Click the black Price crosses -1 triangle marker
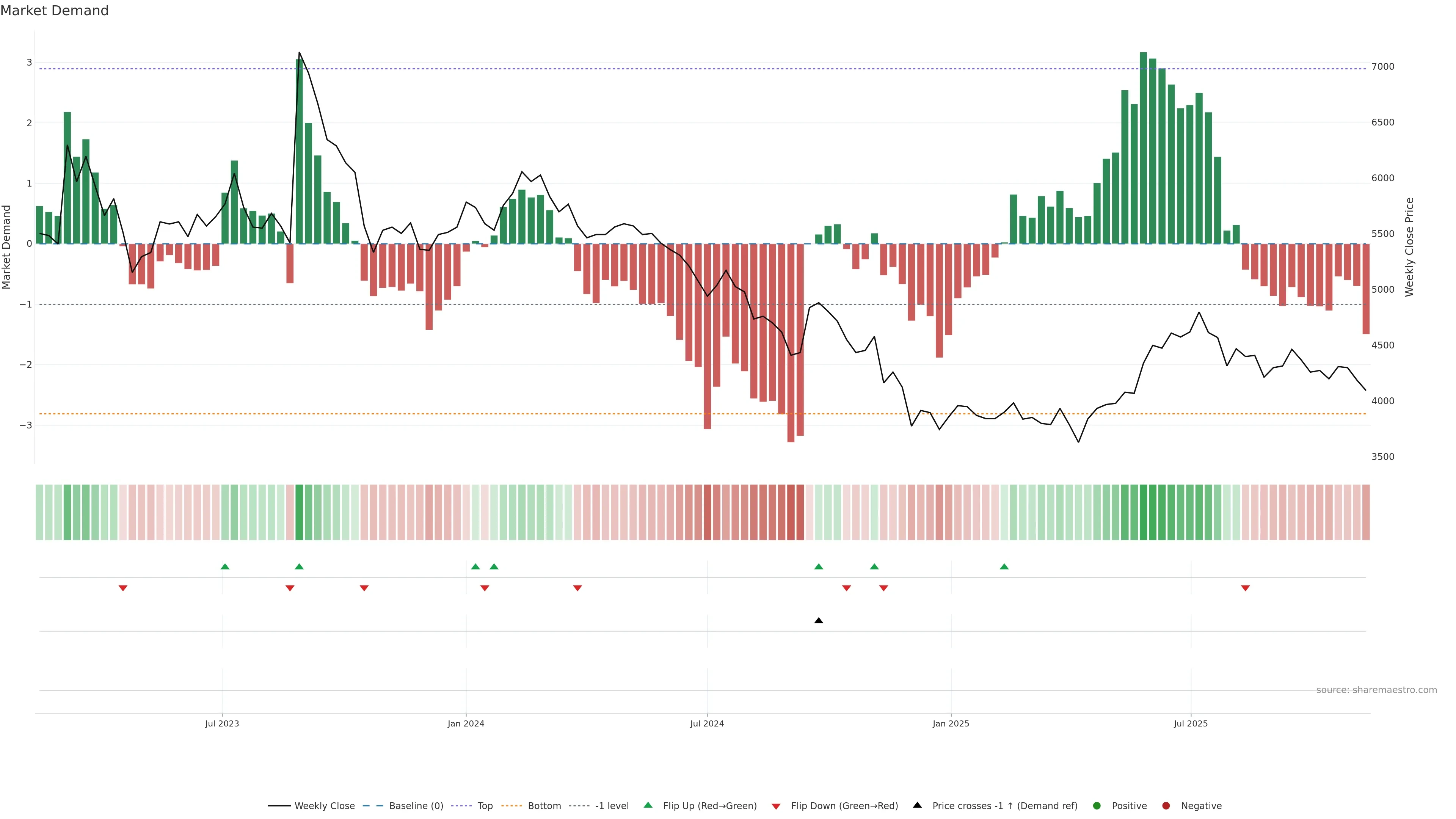 819,621
